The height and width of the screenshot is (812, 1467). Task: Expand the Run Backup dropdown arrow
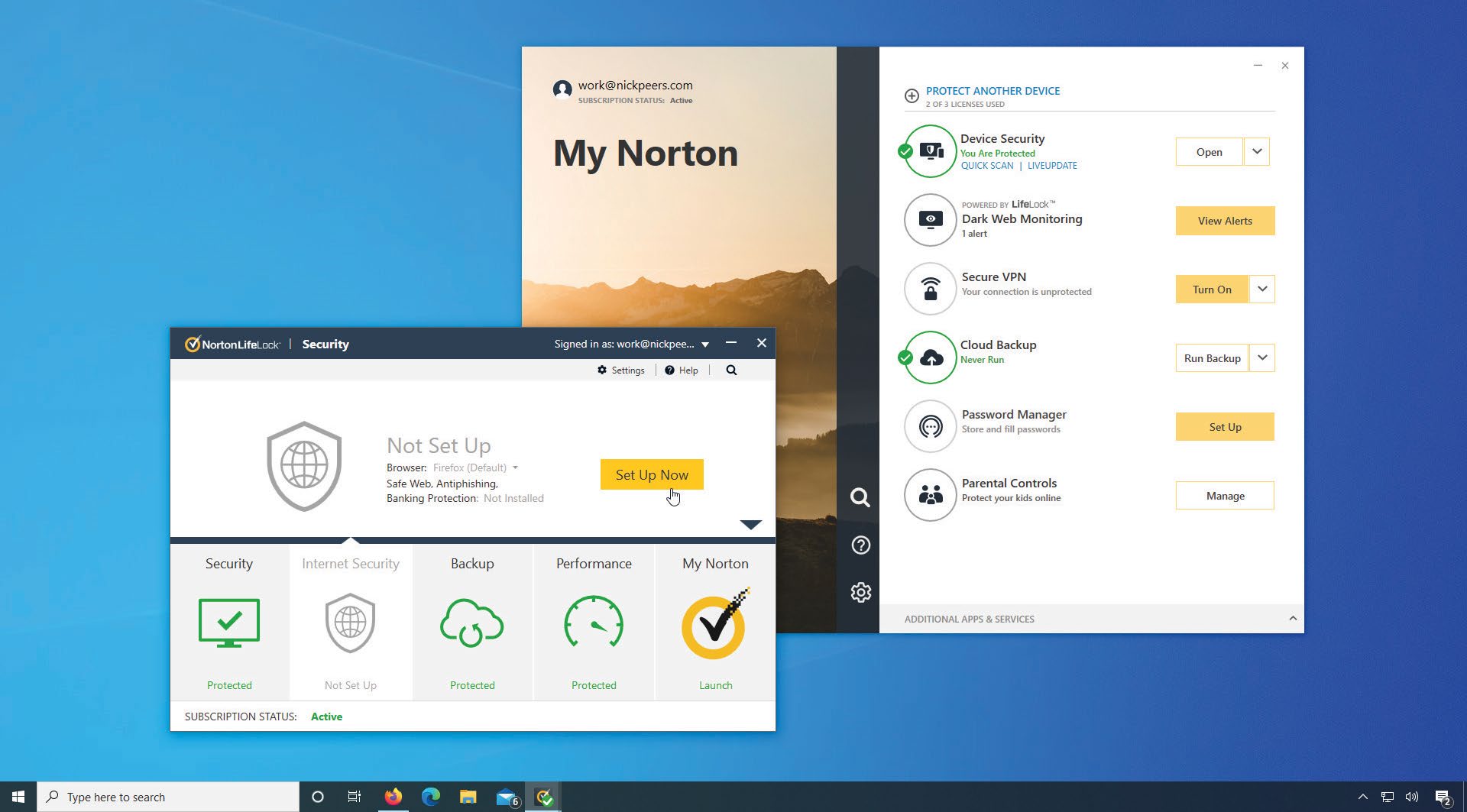pyautogui.click(x=1262, y=357)
